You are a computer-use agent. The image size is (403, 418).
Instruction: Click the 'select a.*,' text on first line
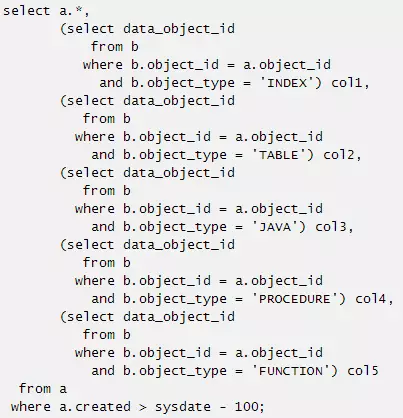[x=46, y=11]
